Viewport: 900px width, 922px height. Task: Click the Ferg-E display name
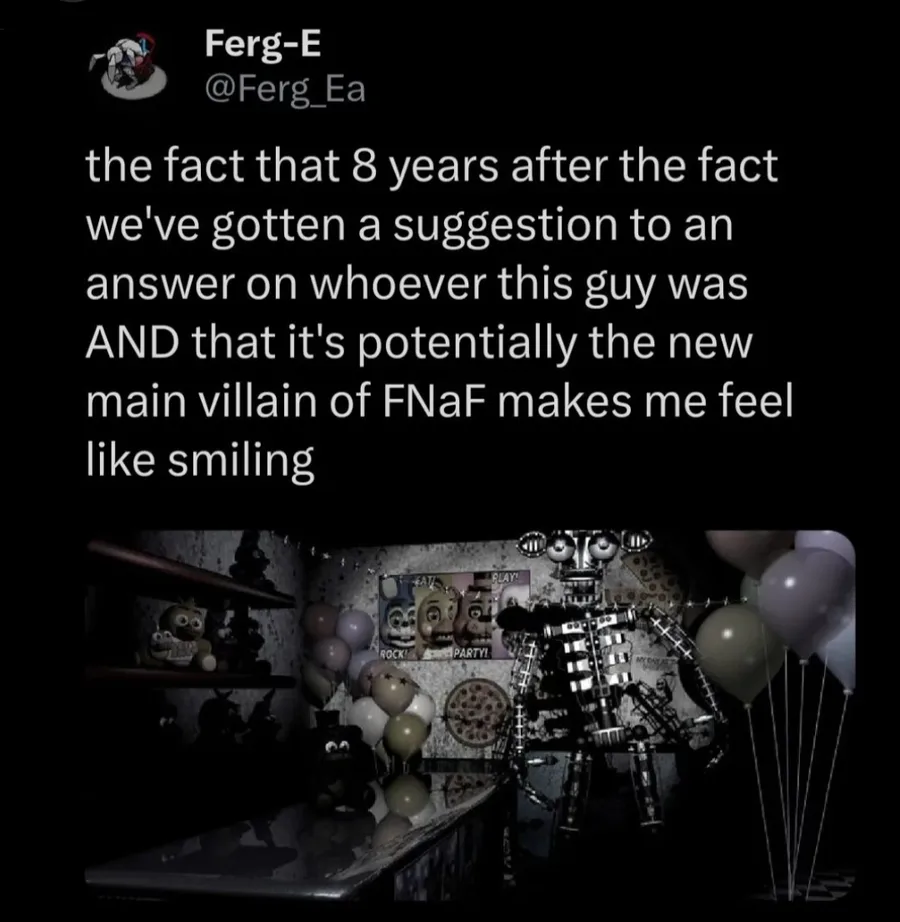[x=263, y=45]
